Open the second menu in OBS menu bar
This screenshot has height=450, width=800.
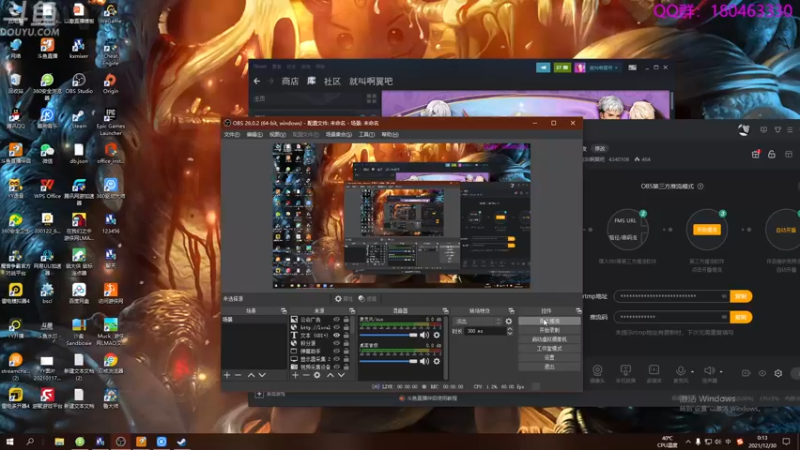point(255,135)
